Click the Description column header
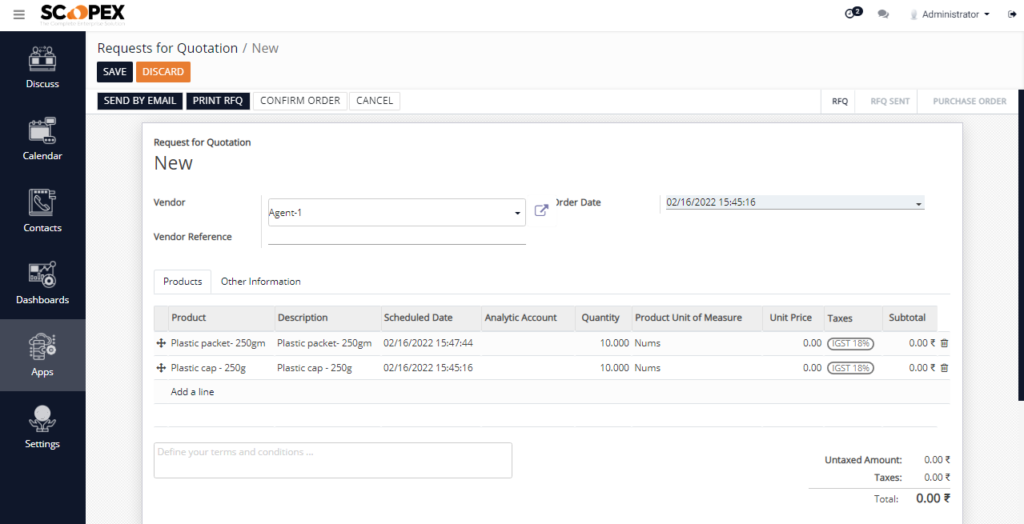This screenshot has width=1024, height=524. coord(328,318)
